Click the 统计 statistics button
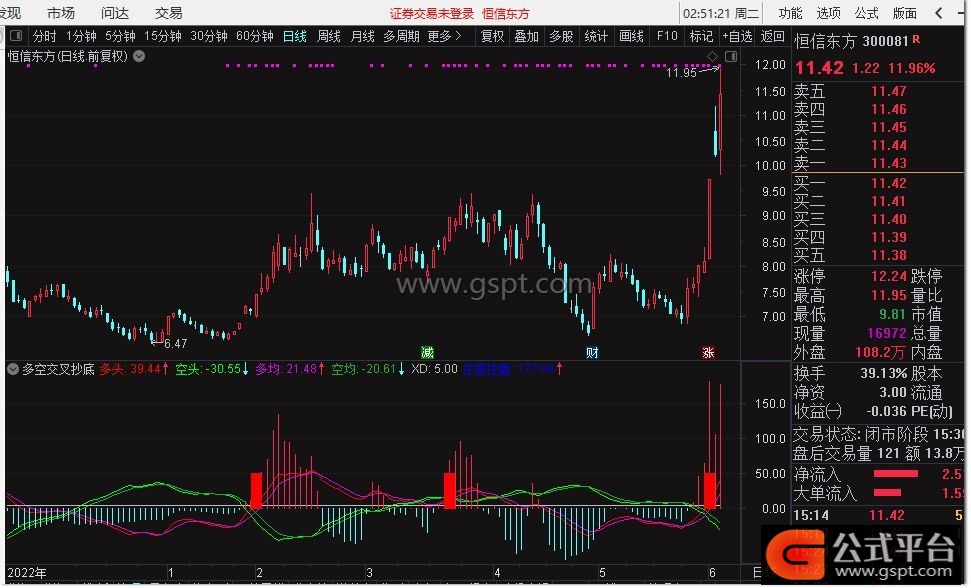971x588 pixels. [596, 37]
